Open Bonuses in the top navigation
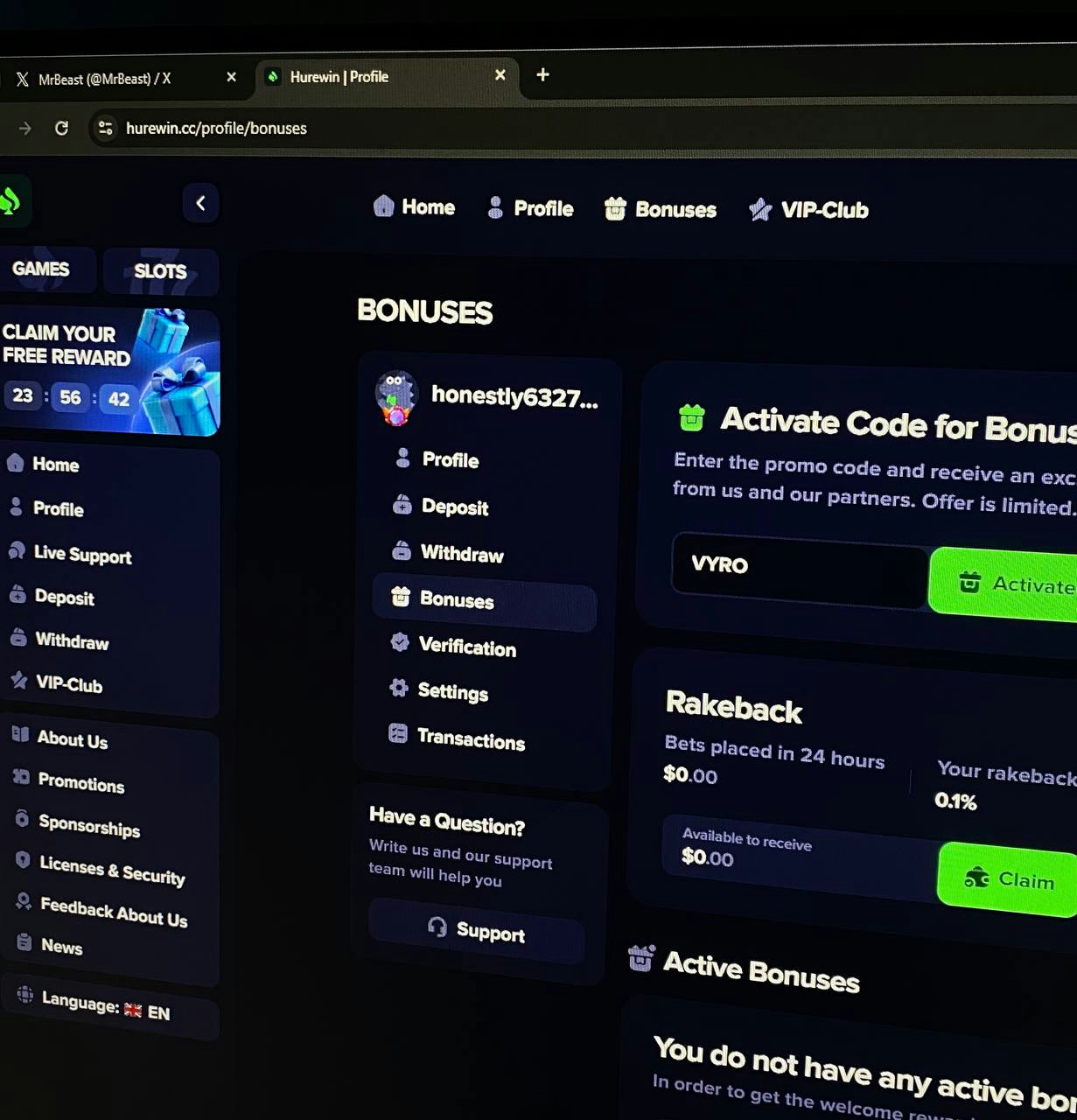 661,210
